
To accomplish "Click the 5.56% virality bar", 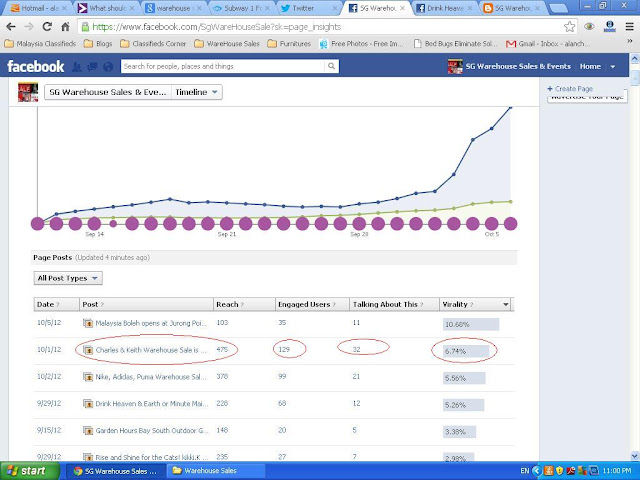I will (x=464, y=378).
